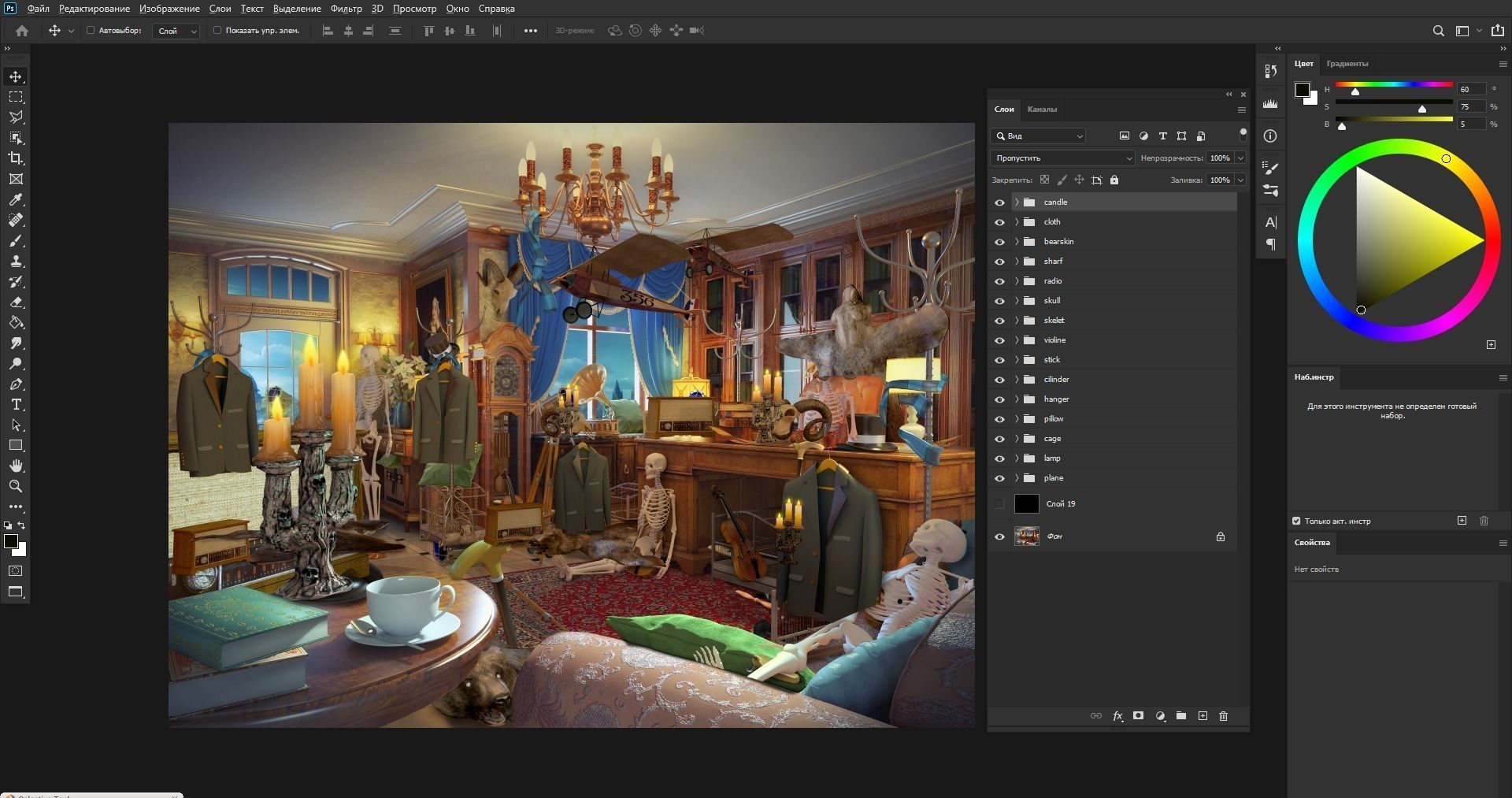Open auto-select 'Слой' dropdown
This screenshot has height=798, width=1512.
pos(176,31)
